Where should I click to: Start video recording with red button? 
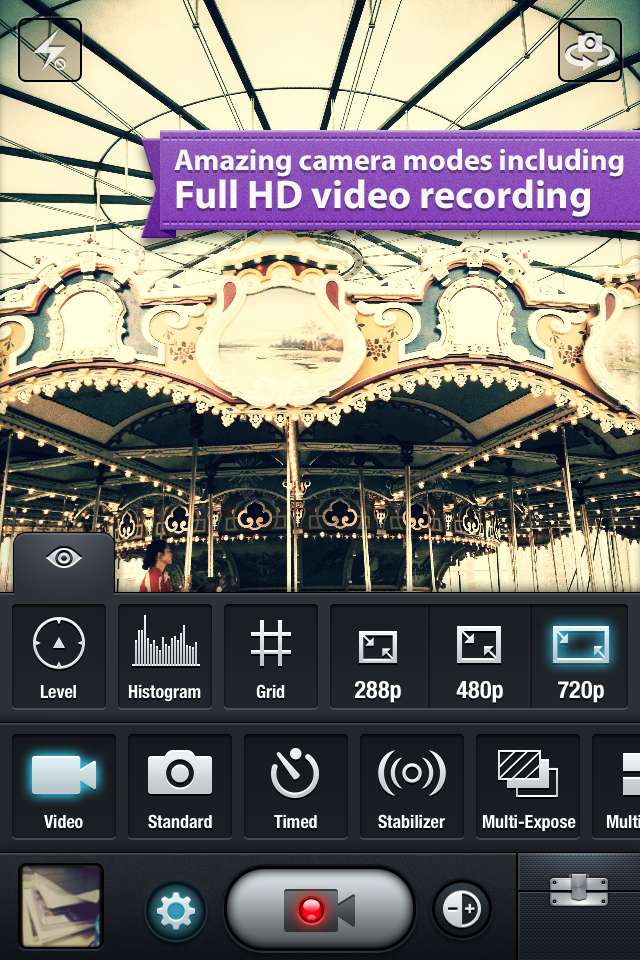pos(320,909)
